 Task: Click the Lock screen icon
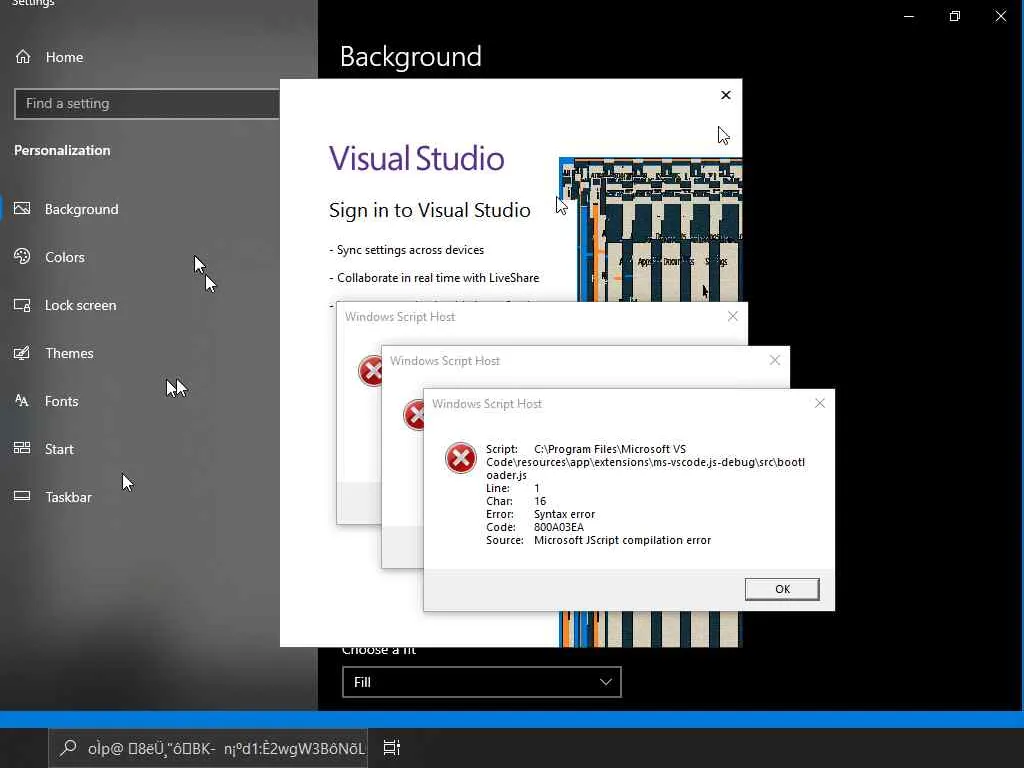point(22,305)
